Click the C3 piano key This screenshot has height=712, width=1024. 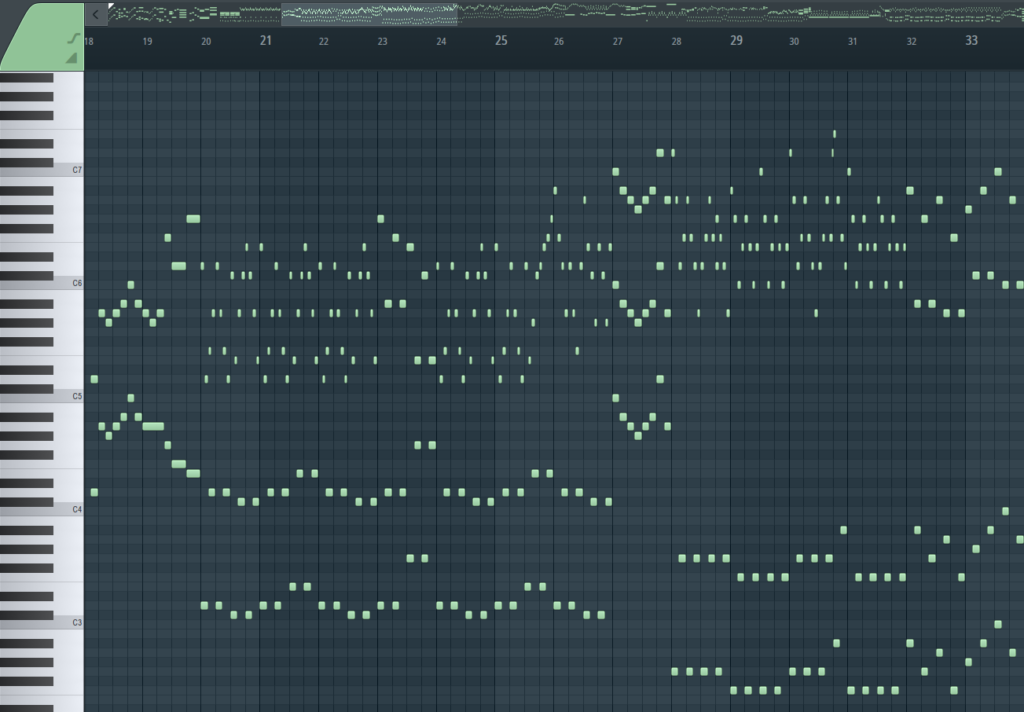coord(42,622)
